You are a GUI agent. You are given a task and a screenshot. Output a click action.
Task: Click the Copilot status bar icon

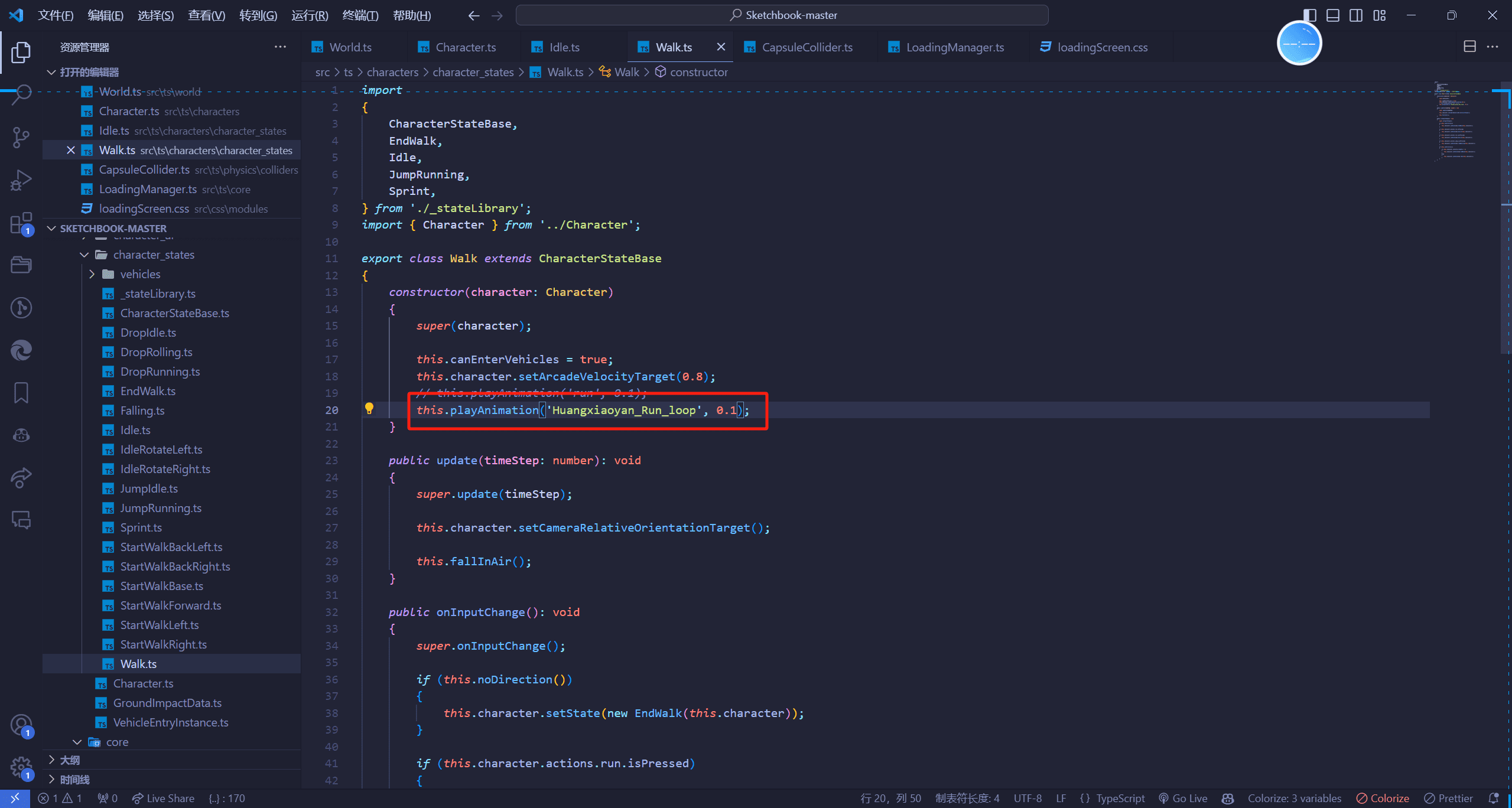pyautogui.click(x=1228, y=798)
